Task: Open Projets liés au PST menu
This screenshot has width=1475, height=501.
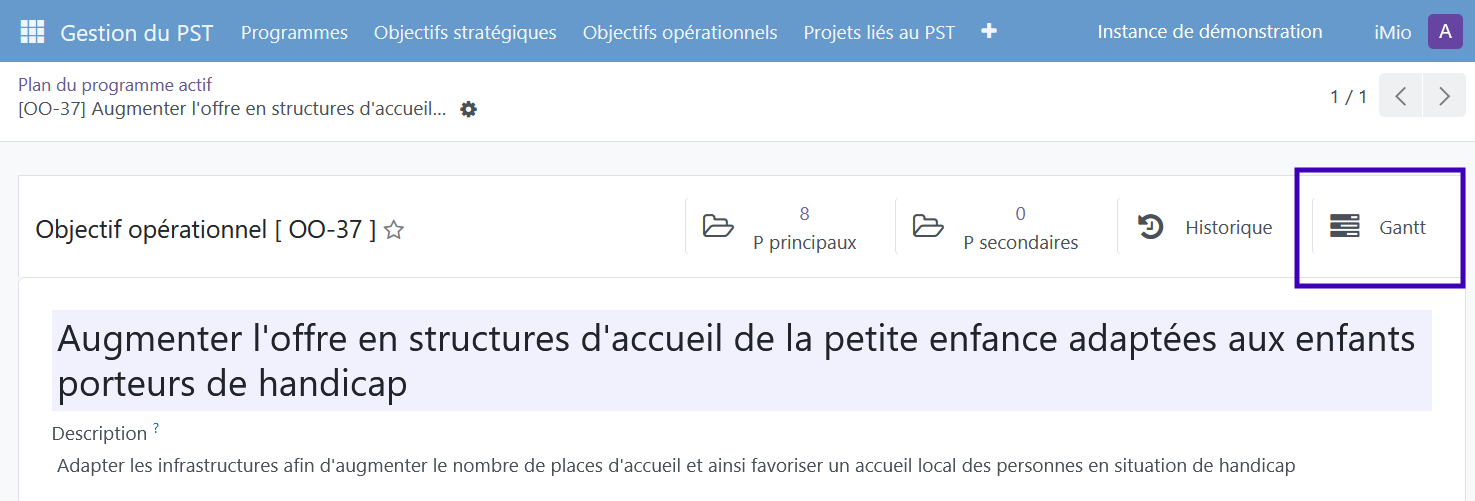Action: (x=879, y=32)
